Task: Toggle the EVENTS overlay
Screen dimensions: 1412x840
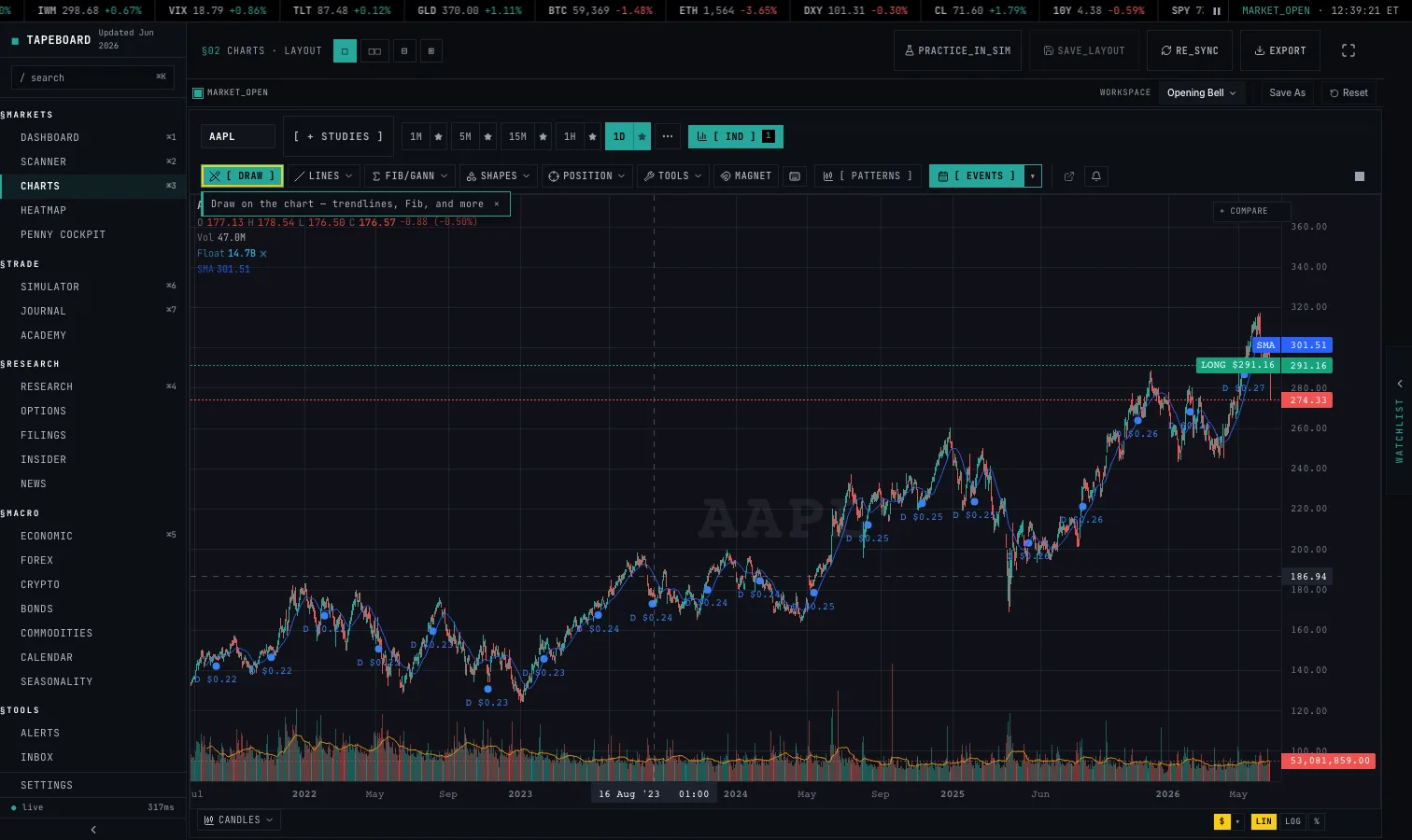Action: 977,175
